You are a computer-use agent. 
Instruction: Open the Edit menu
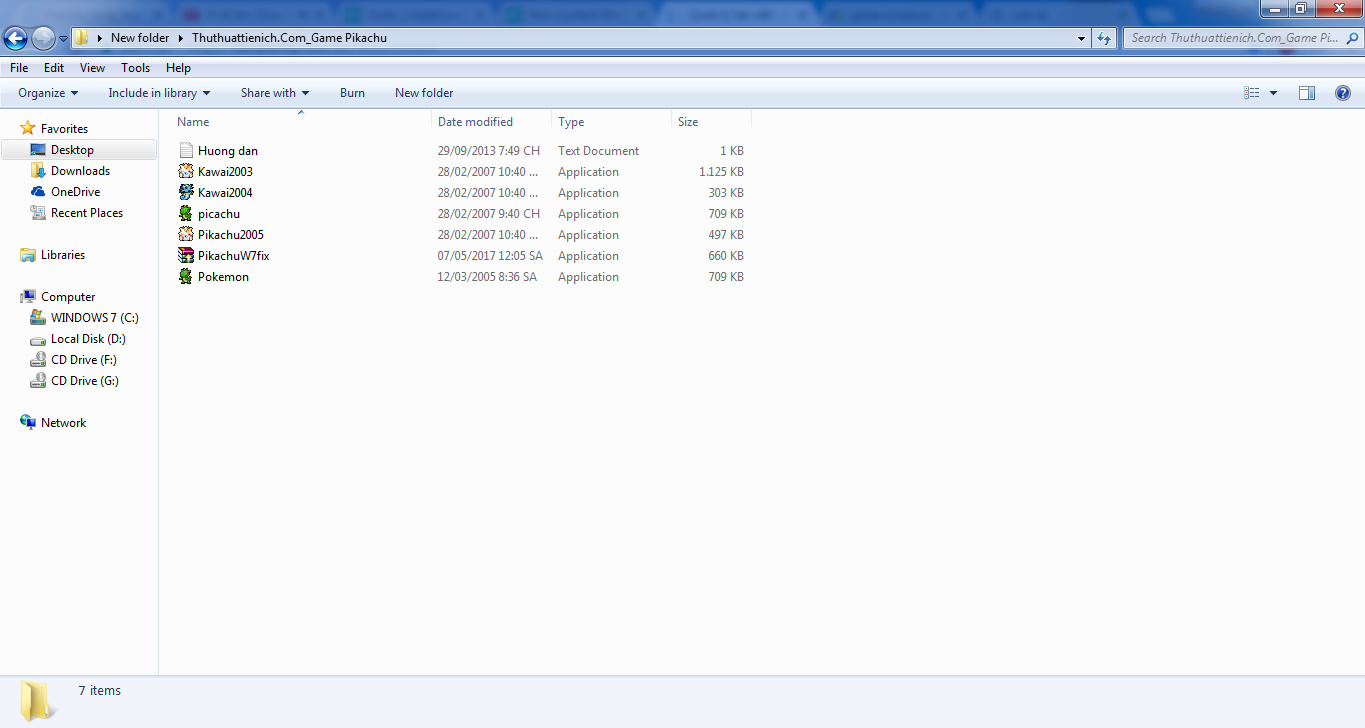(54, 68)
